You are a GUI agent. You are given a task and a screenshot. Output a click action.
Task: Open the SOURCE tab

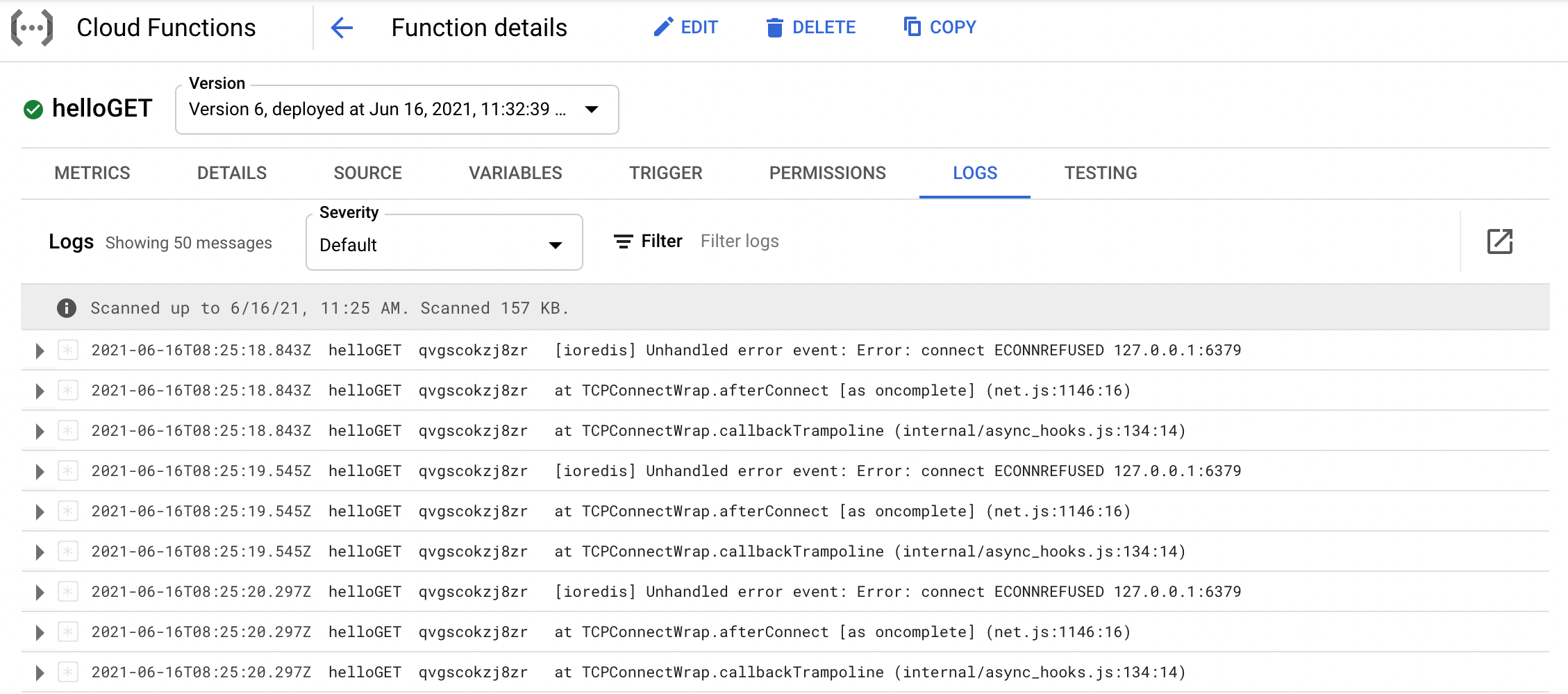point(368,173)
